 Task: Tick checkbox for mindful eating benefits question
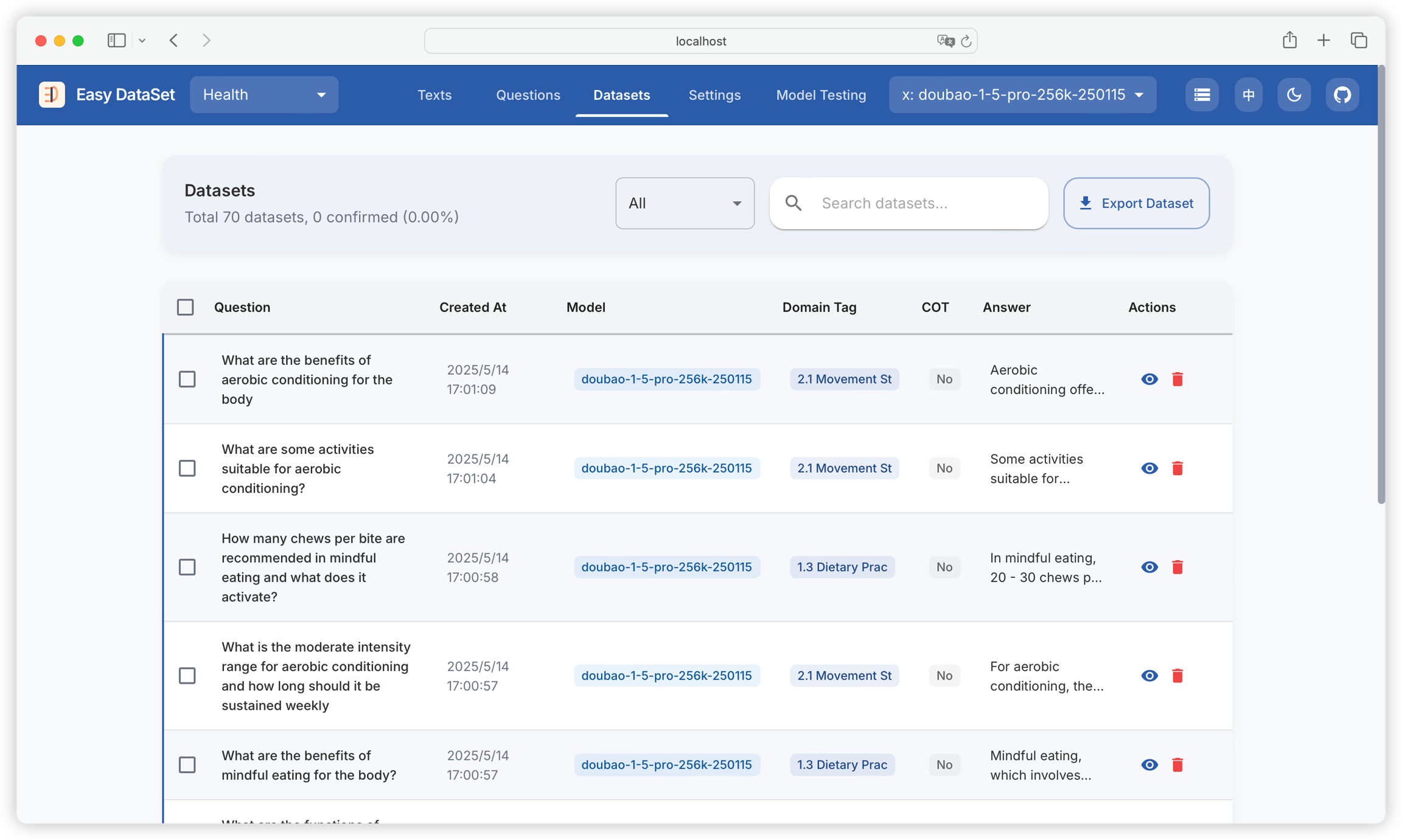(x=187, y=765)
